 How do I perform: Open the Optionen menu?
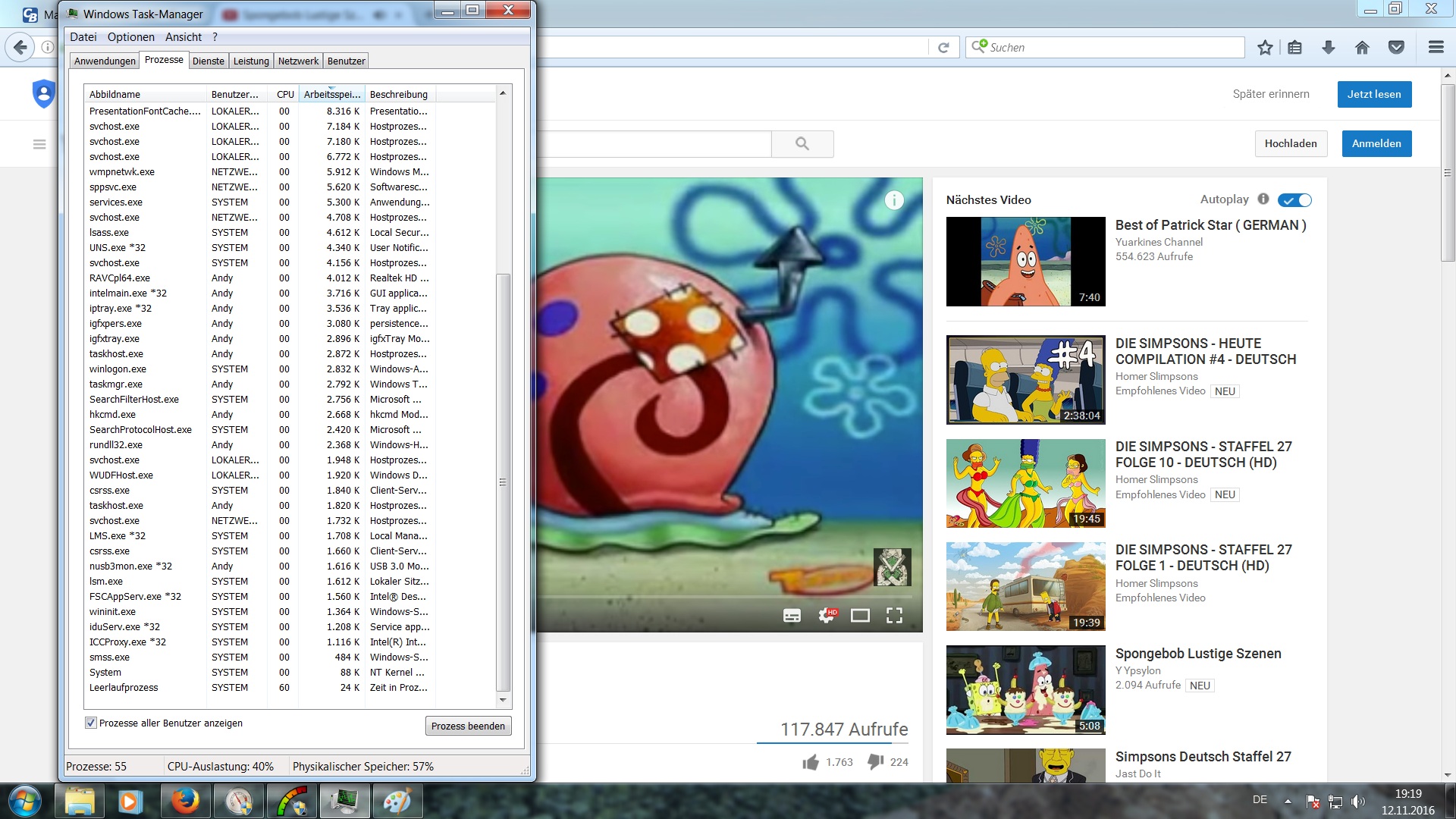[130, 37]
